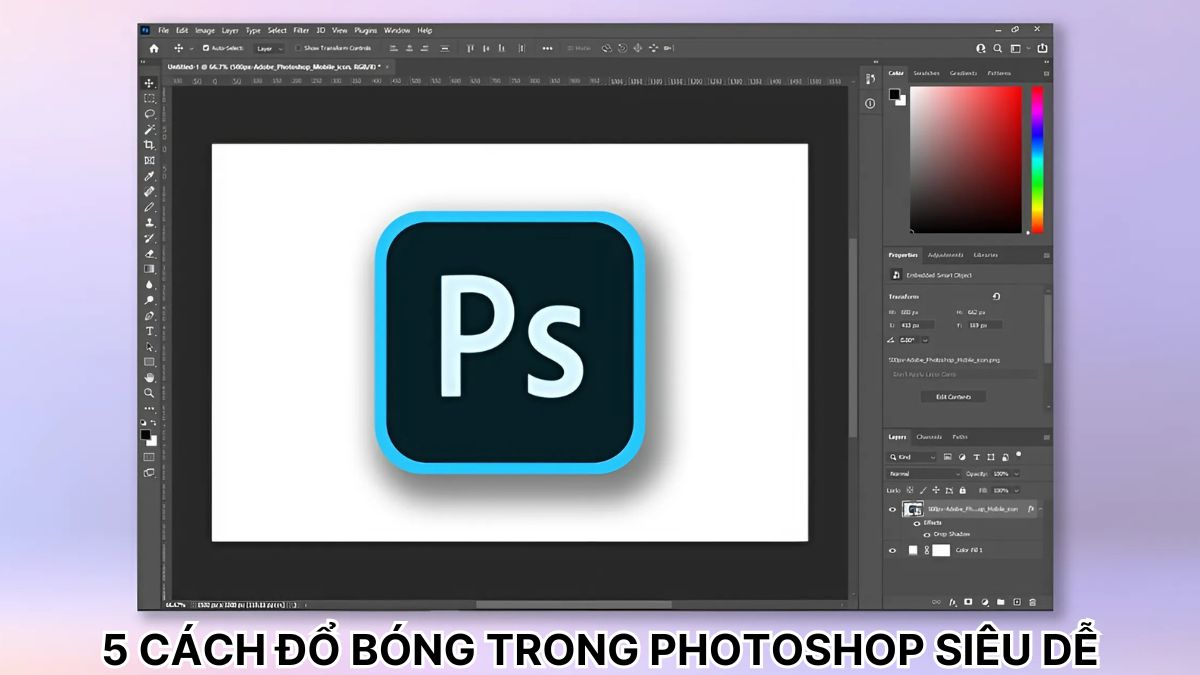
Task: Open the Image menu
Action: 205,30
